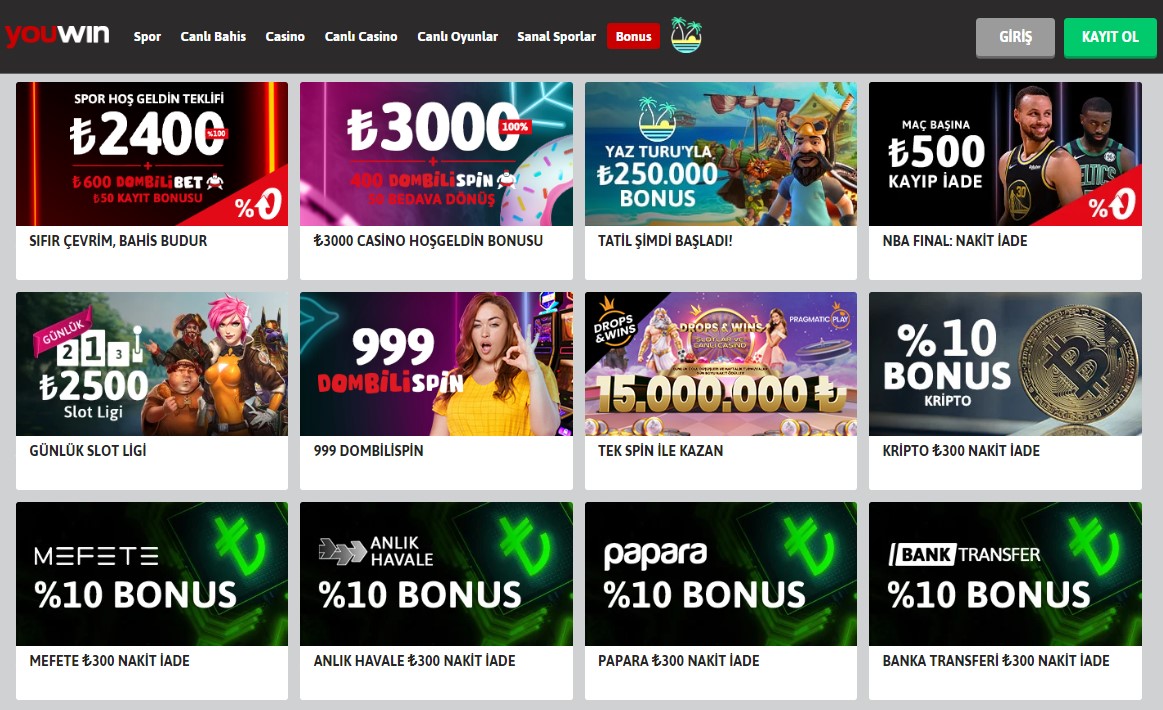Open the Spor menu
1163x710 pixels.
point(147,36)
